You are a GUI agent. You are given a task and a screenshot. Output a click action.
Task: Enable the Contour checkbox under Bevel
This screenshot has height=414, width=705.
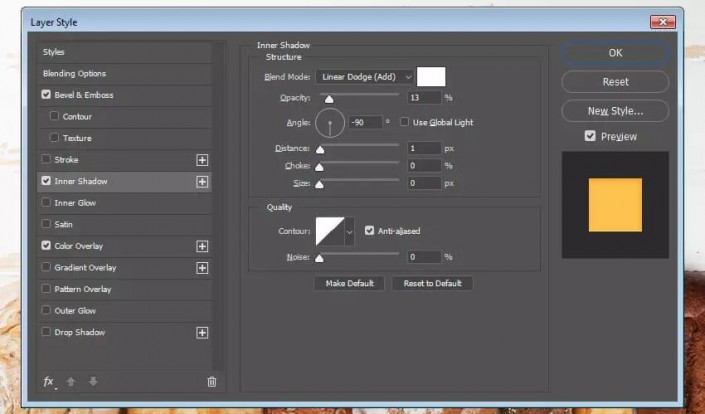coord(54,116)
